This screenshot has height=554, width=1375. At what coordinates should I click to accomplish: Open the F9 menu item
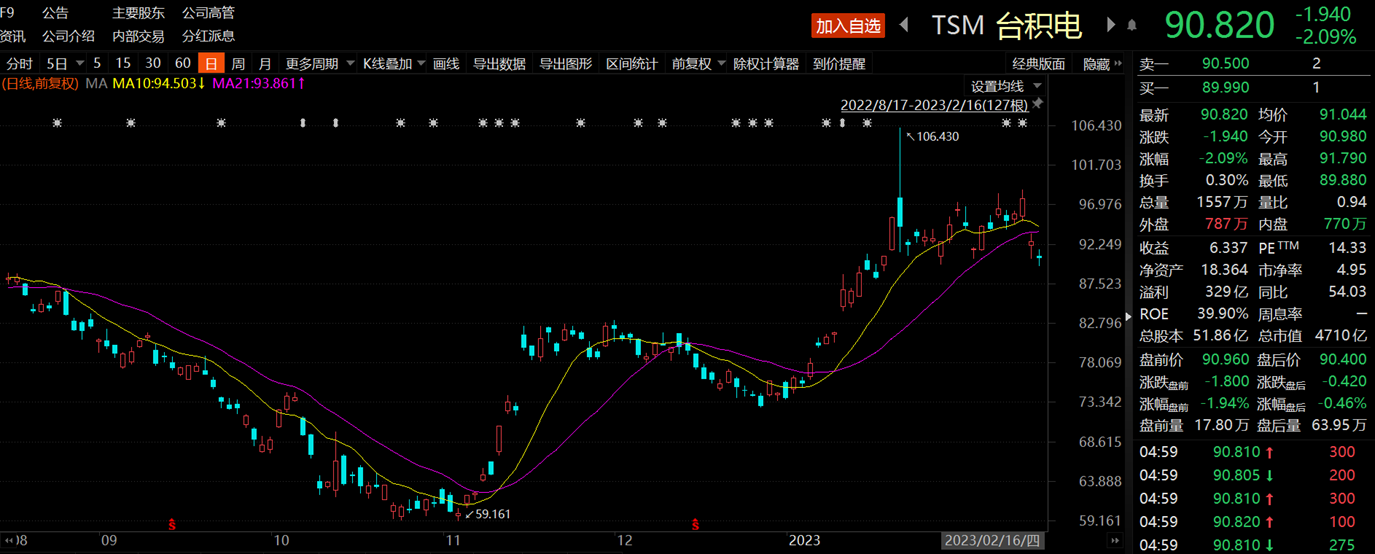pos(8,13)
